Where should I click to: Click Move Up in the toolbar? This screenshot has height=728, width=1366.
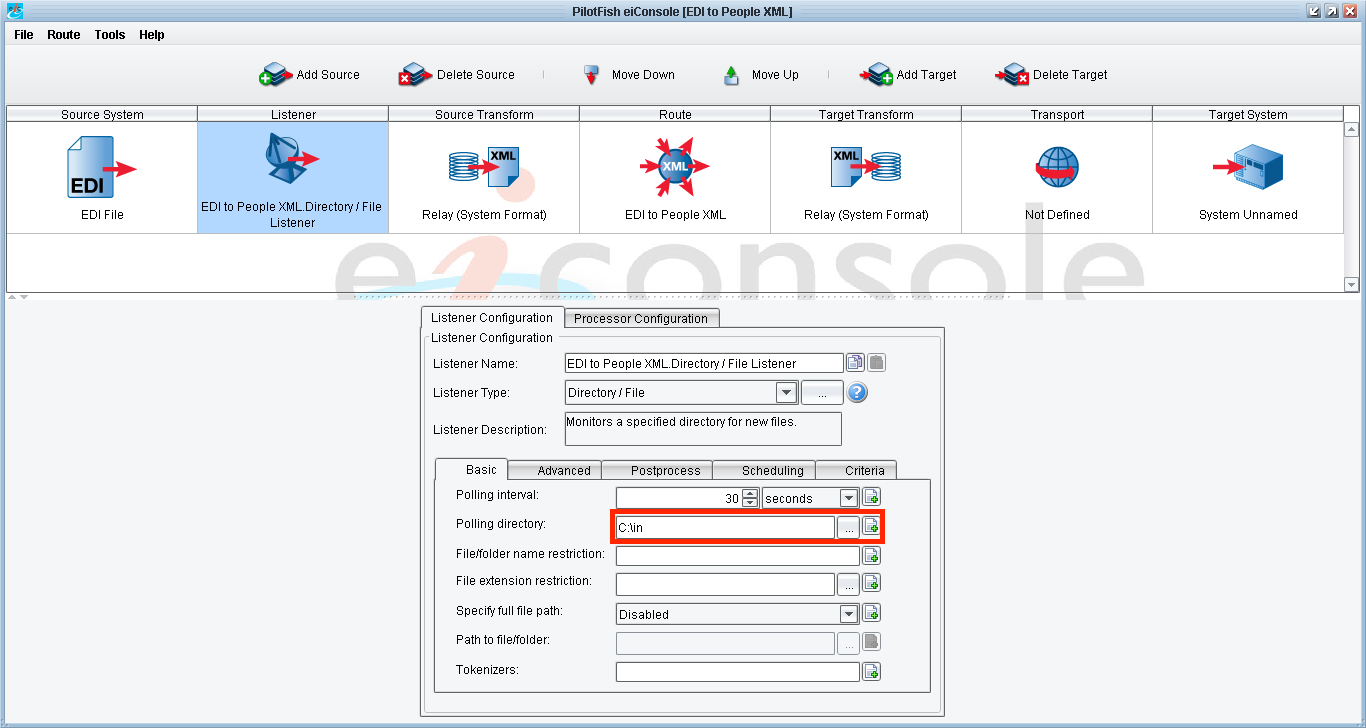point(760,75)
